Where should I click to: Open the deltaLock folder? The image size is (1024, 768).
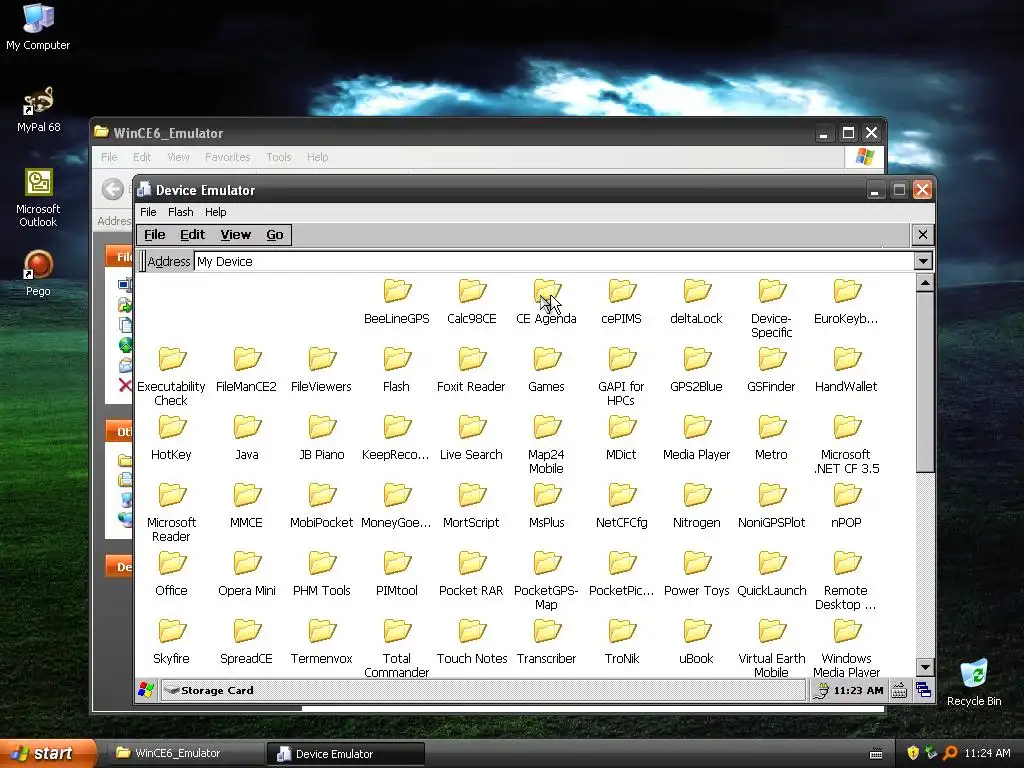[696, 302]
